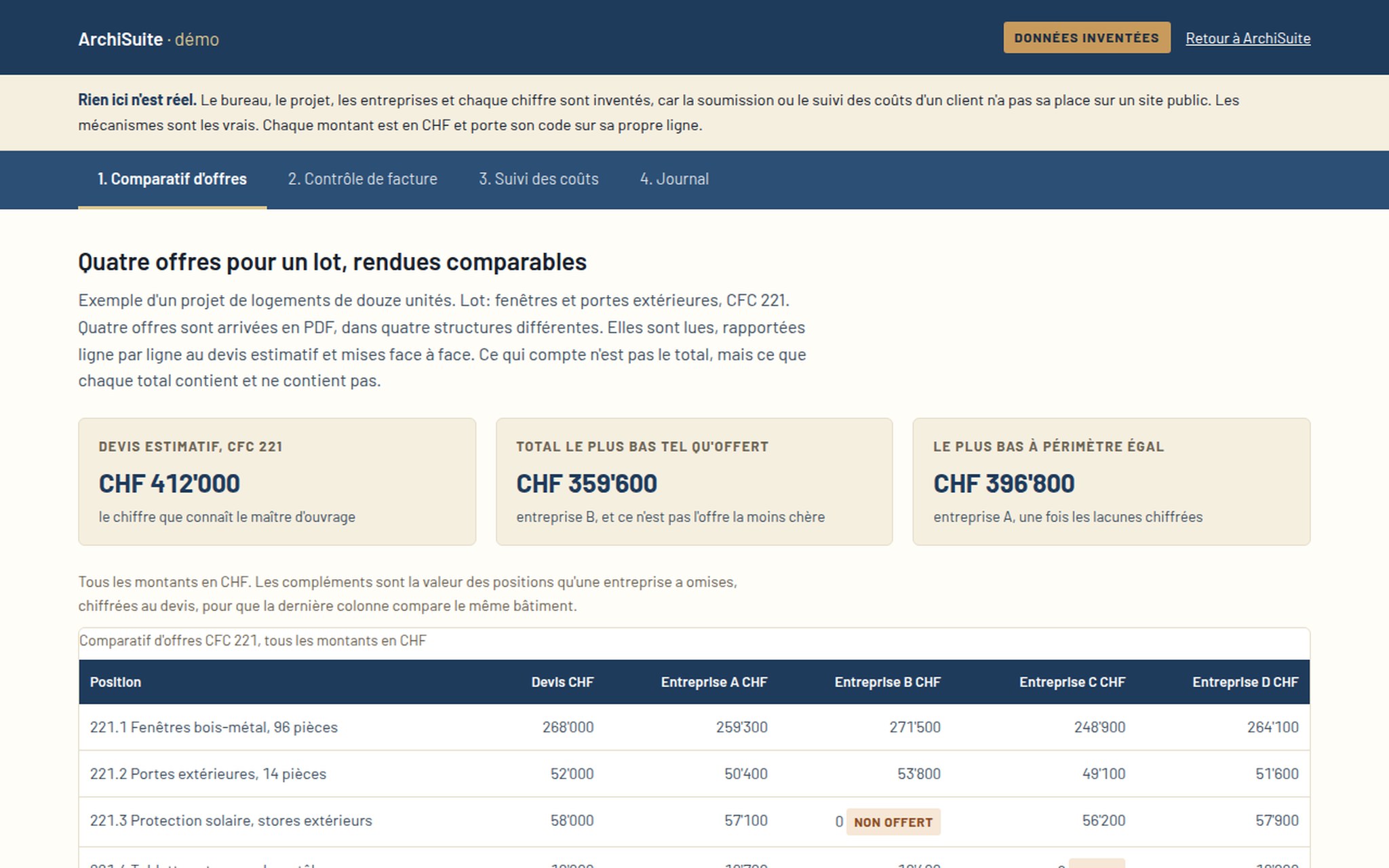Click the ArchiSuite démo logo text

149,39
